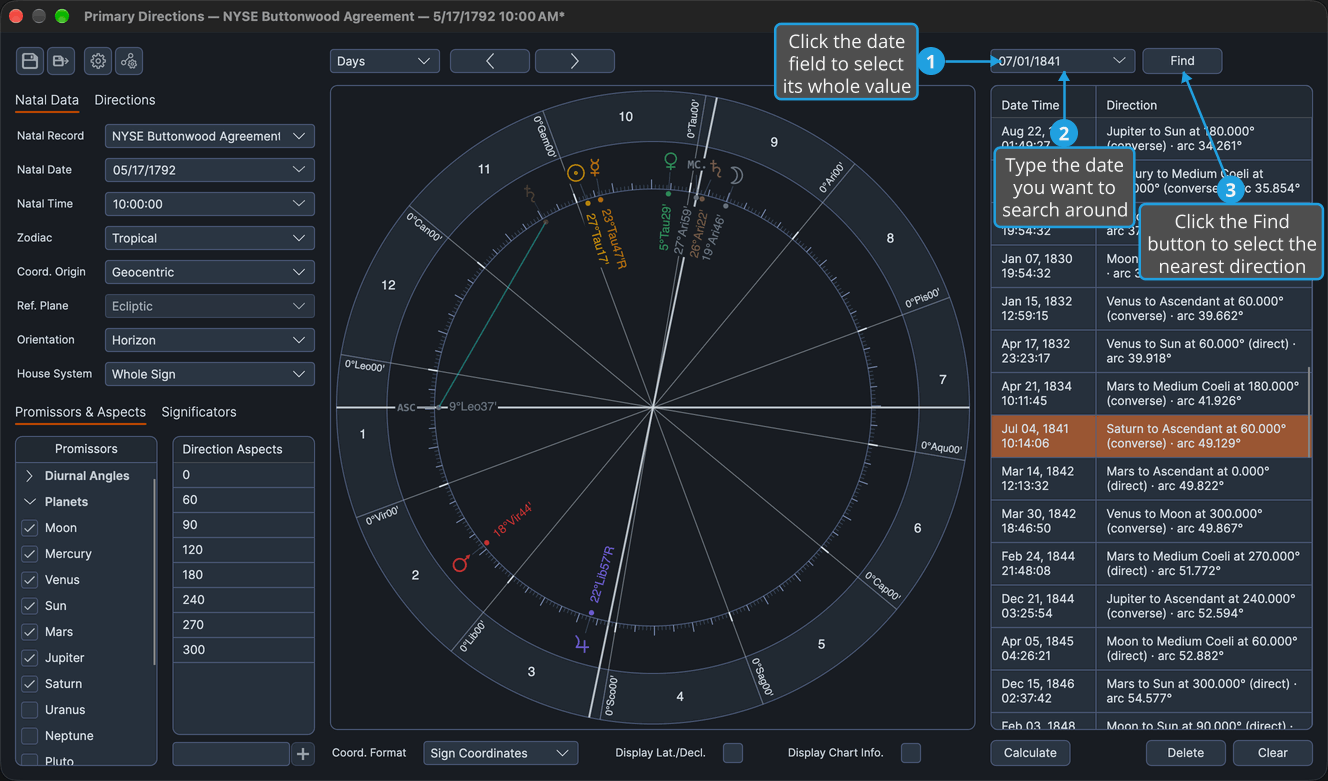Add aspect with the plus icon
The width and height of the screenshot is (1328, 781).
(303, 754)
